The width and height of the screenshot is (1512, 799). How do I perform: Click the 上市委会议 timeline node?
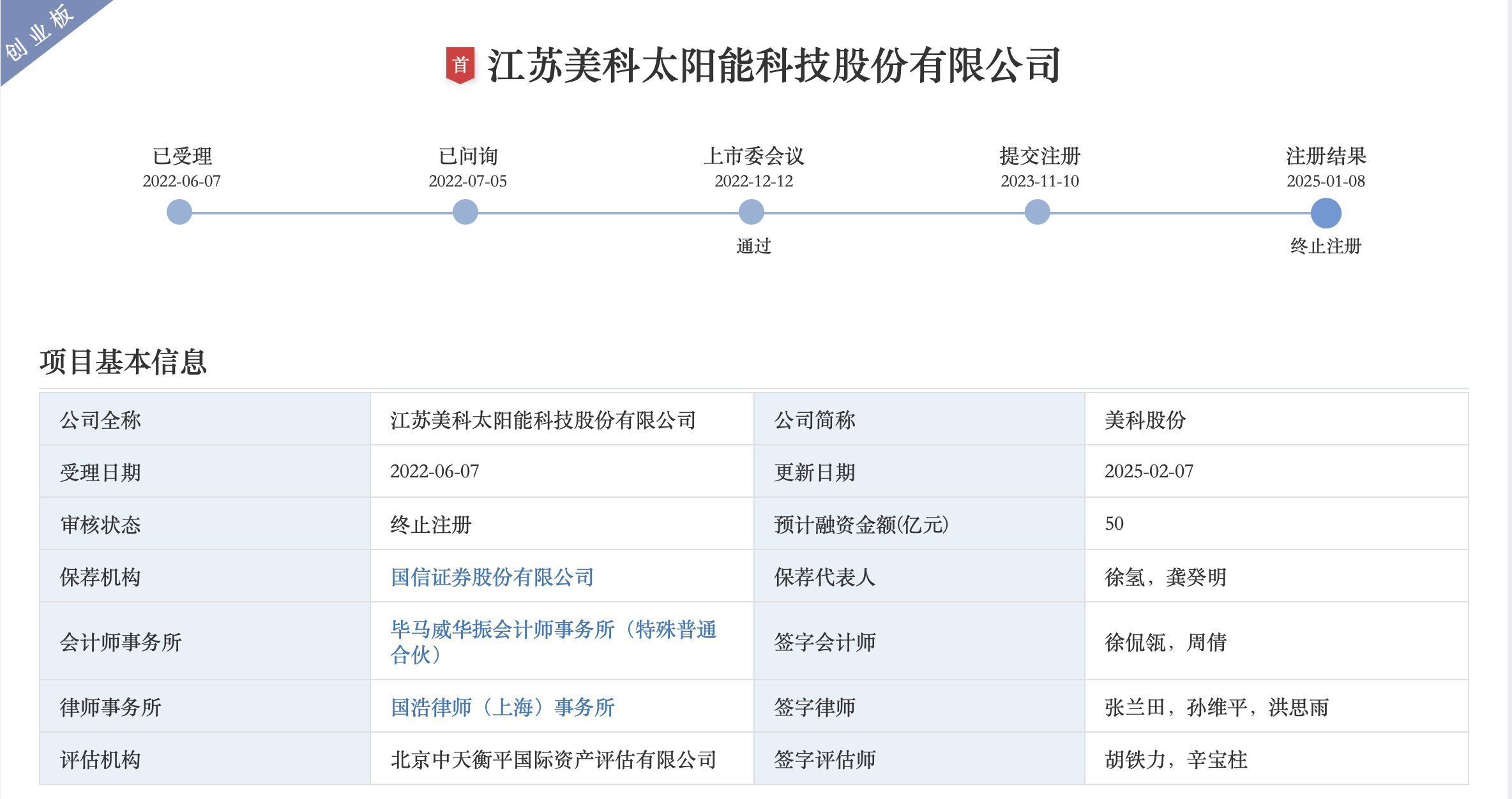click(752, 212)
